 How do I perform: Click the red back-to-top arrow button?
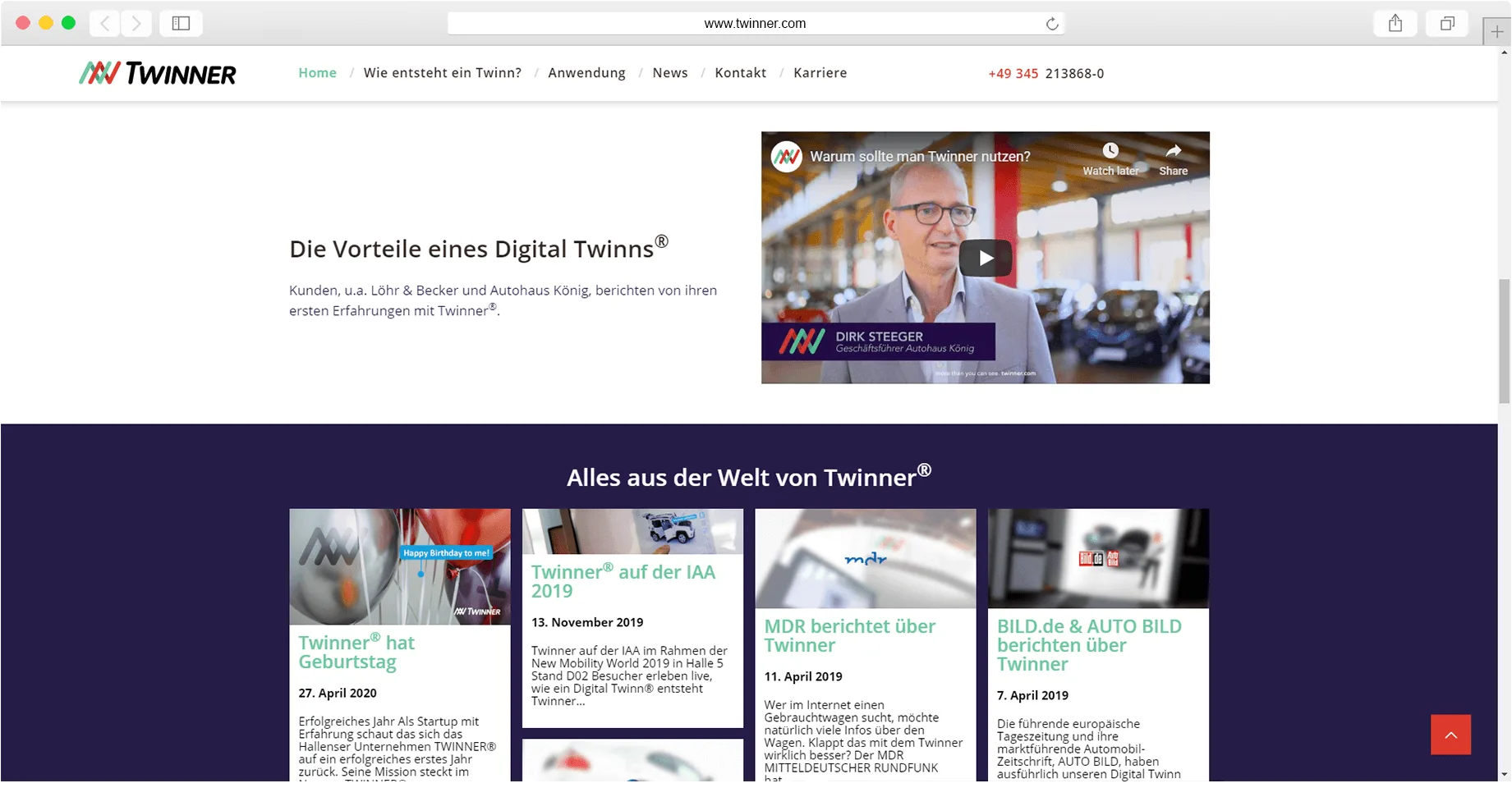tap(1450, 735)
